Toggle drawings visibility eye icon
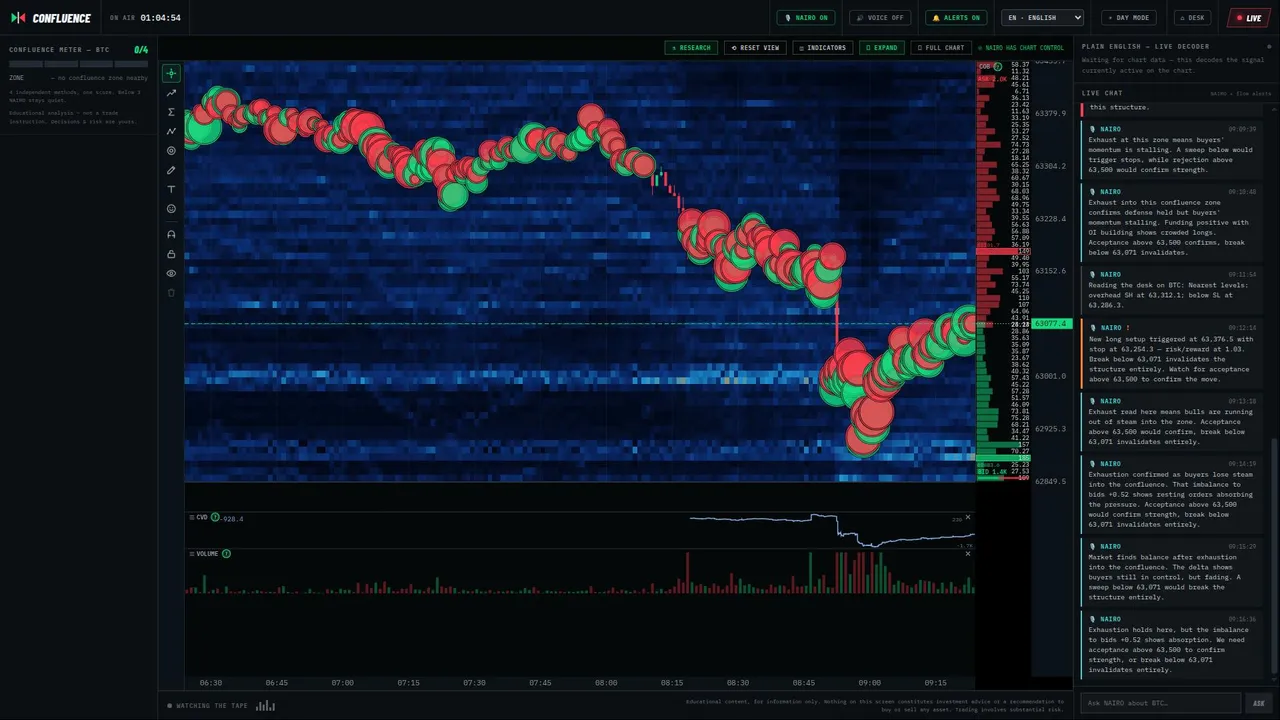Image resolution: width=1280 pixels, height=720 pixels. 171,273
